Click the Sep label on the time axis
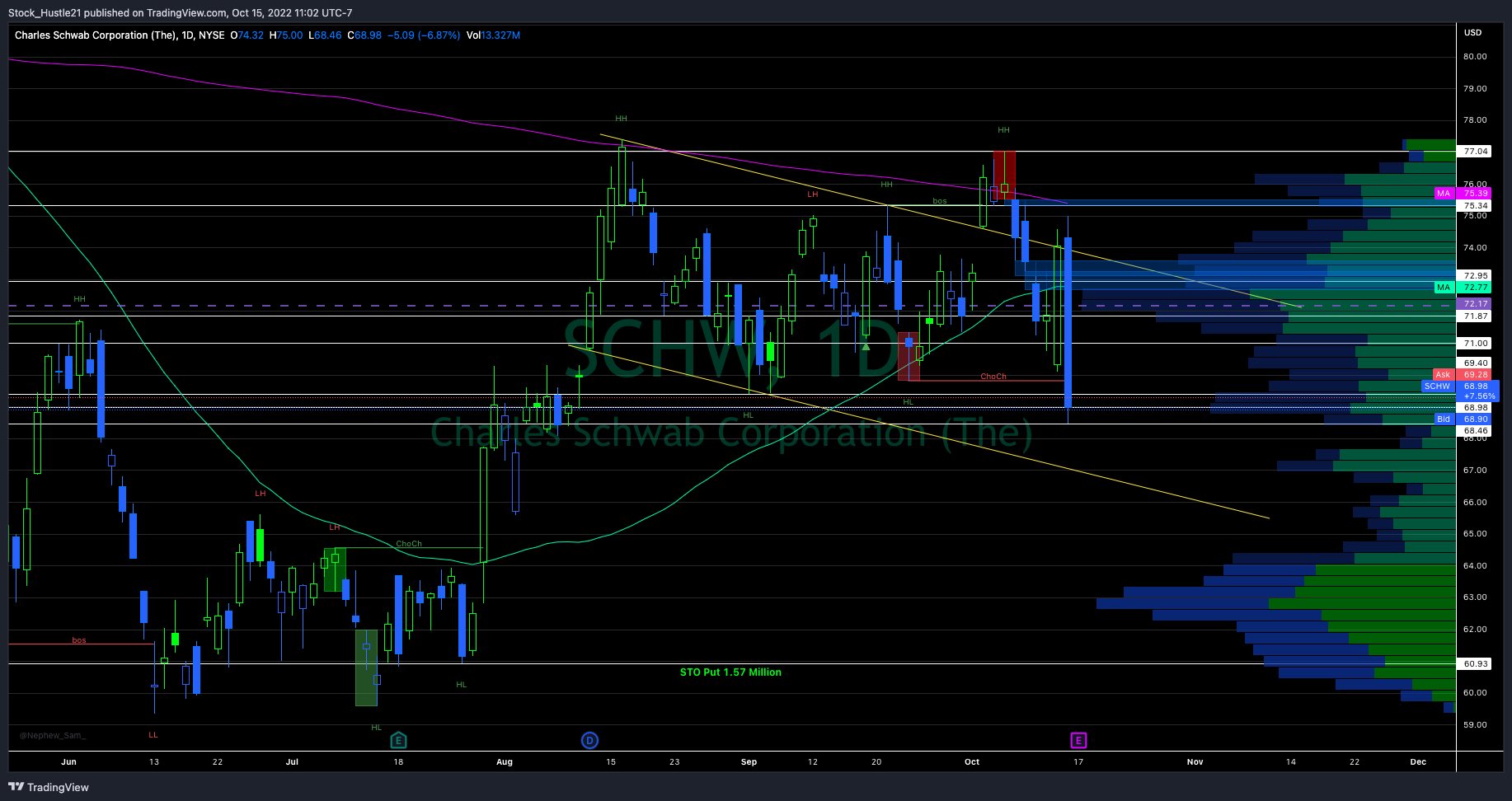 click(749, 762)
